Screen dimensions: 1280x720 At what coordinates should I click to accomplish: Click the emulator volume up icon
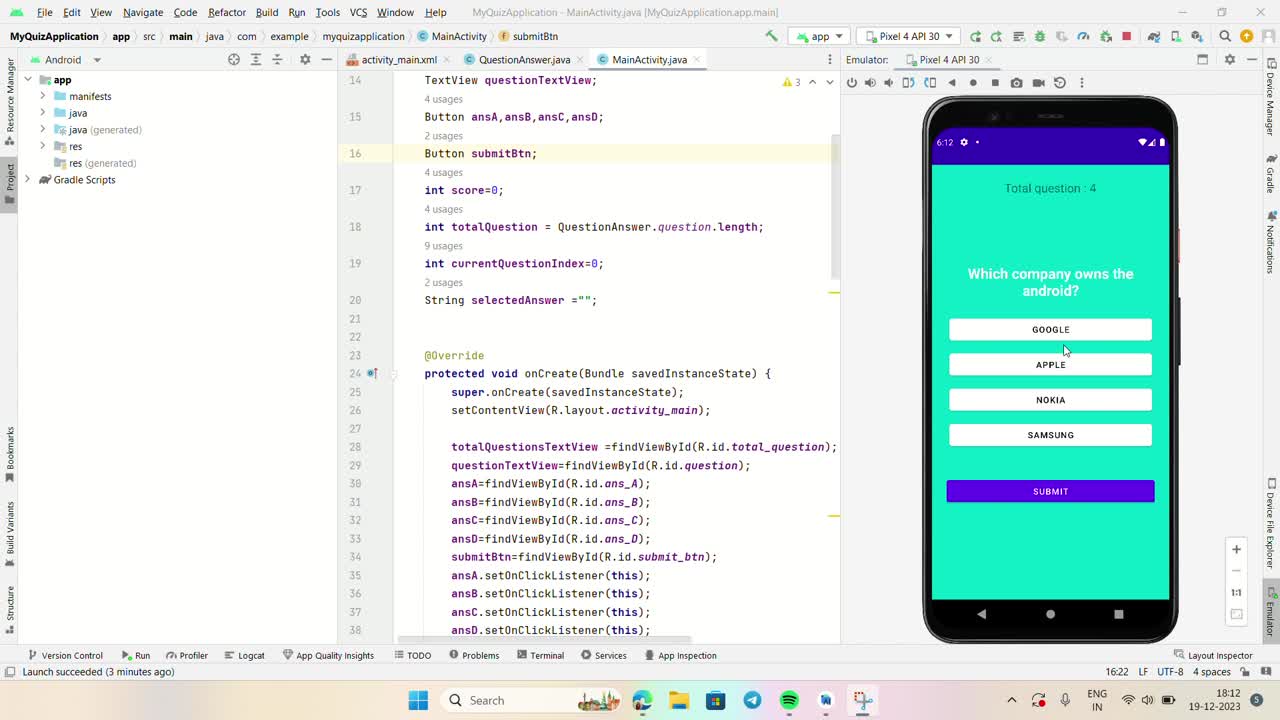870,83
